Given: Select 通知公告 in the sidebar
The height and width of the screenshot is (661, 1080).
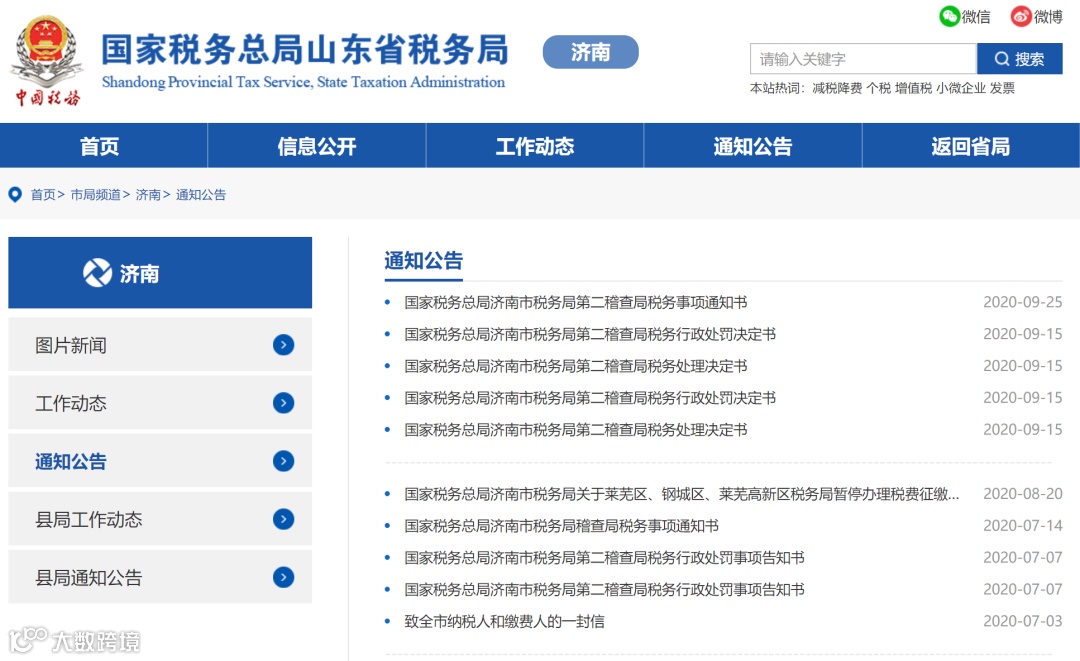Looking at the screenshot, I should pos(160,461).
